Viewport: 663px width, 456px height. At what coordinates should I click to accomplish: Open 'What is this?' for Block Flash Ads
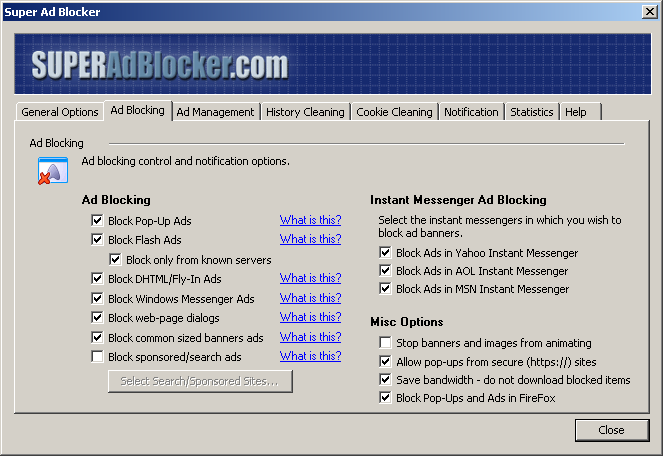pos(310,239)
